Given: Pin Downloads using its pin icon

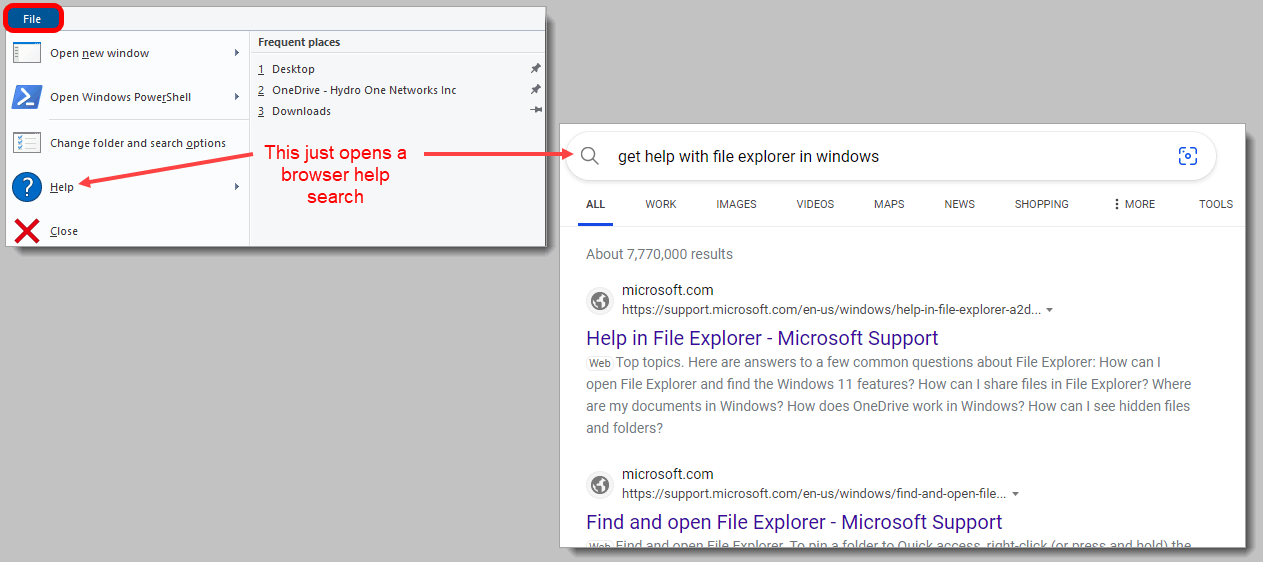Looking at the screenshot, I should click(536, 111).
